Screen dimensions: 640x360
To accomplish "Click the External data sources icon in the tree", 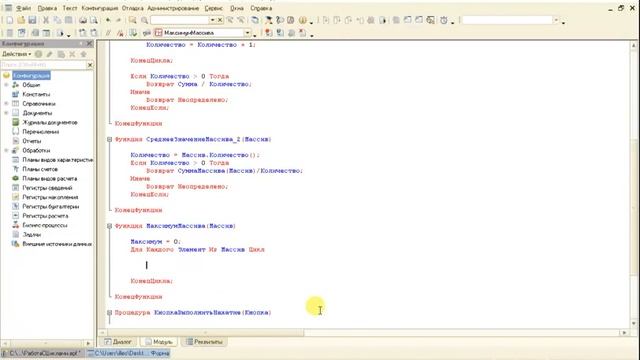I will point(16,244).
